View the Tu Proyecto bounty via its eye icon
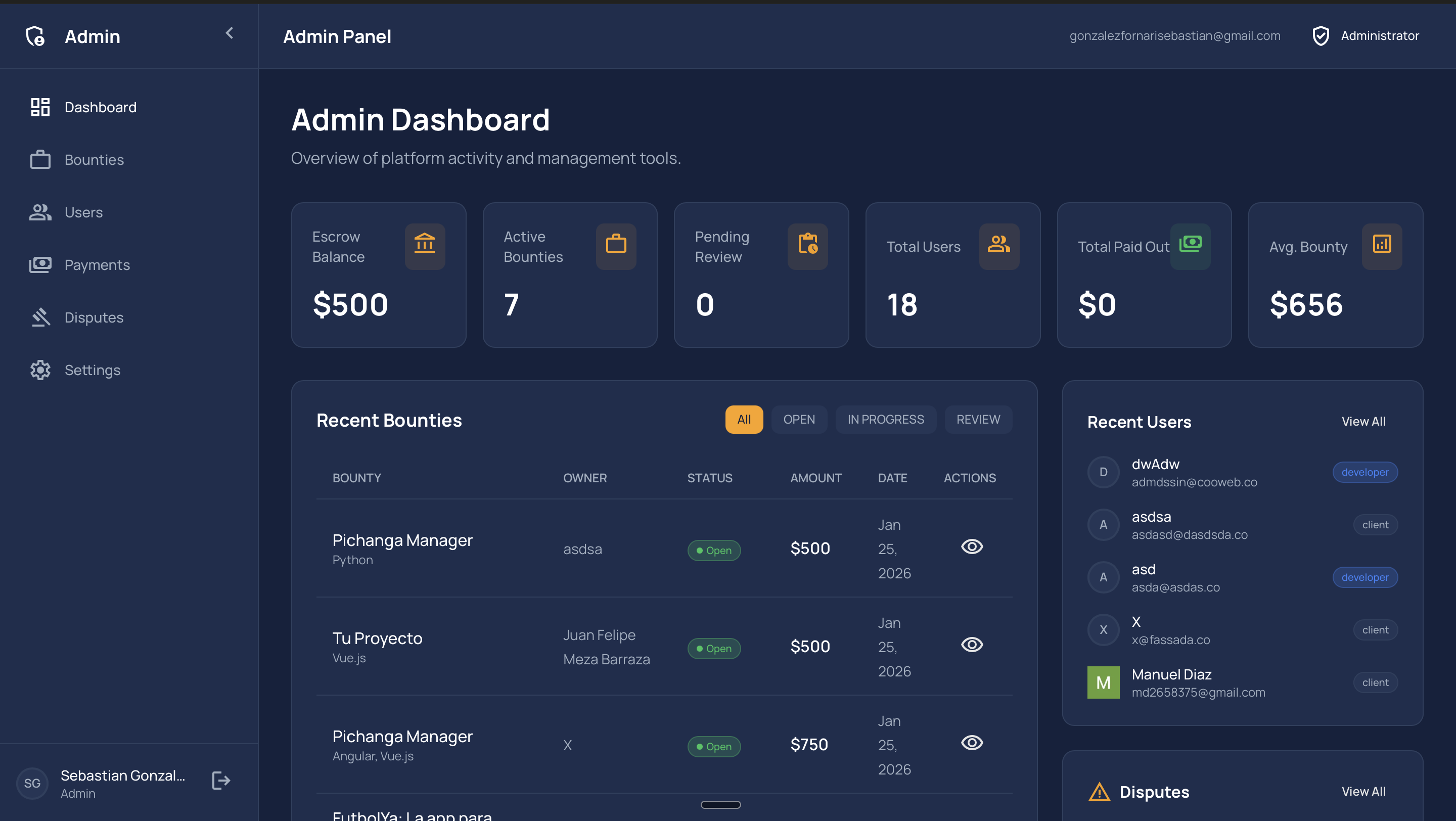The height and width of the screenshot is (821, 1456). pyautogui.click(x=972, y=645)
